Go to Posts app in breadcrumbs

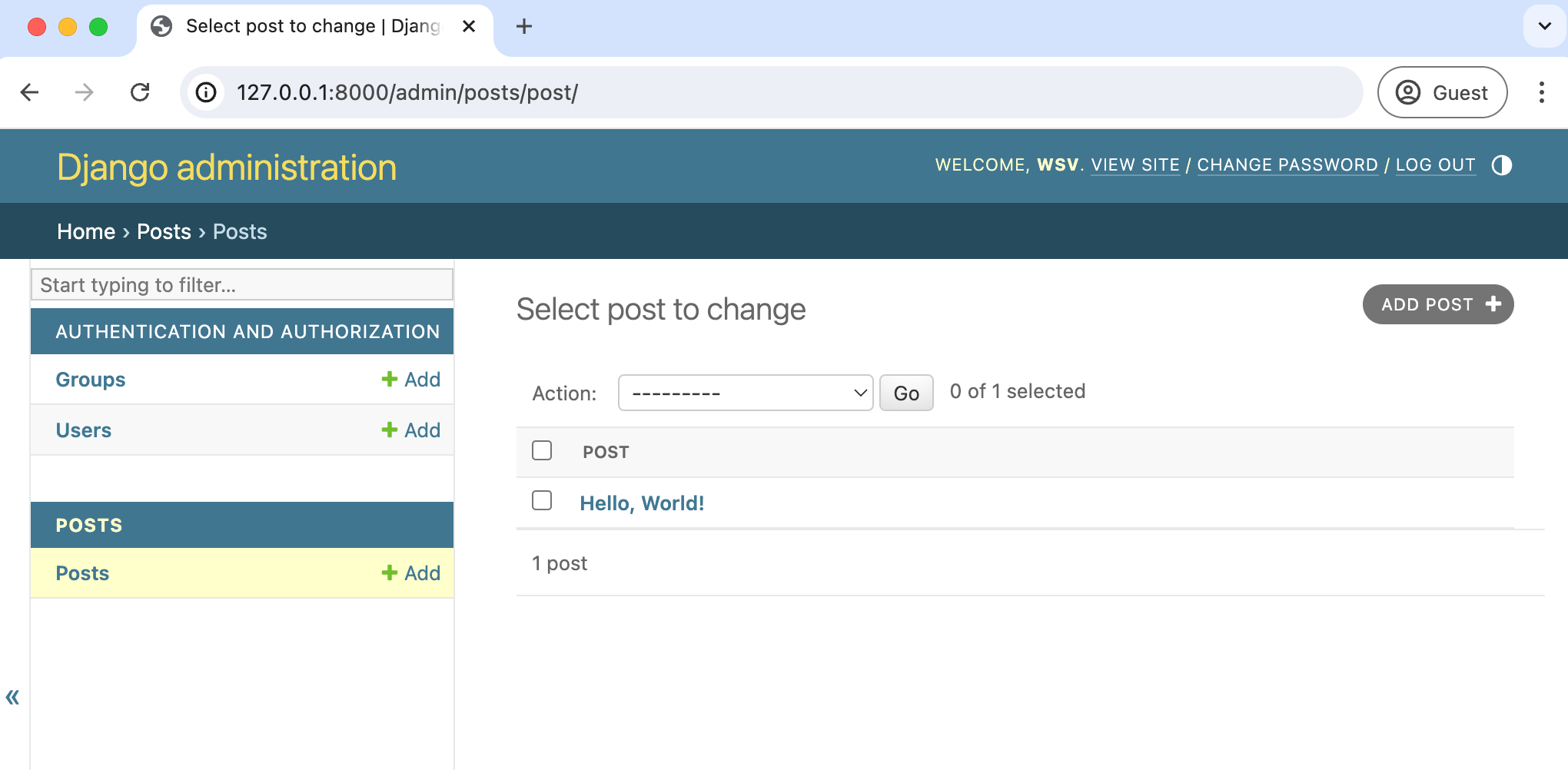[164, 231]
